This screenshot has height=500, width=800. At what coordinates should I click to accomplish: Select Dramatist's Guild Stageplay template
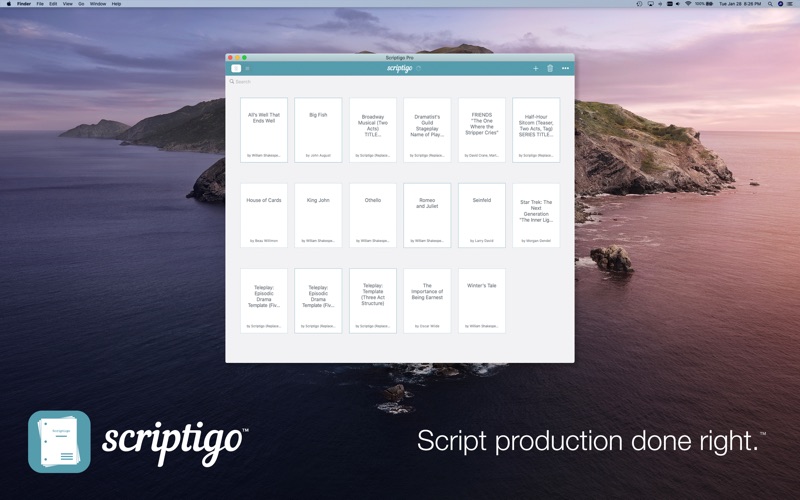[x=427, y=130]
